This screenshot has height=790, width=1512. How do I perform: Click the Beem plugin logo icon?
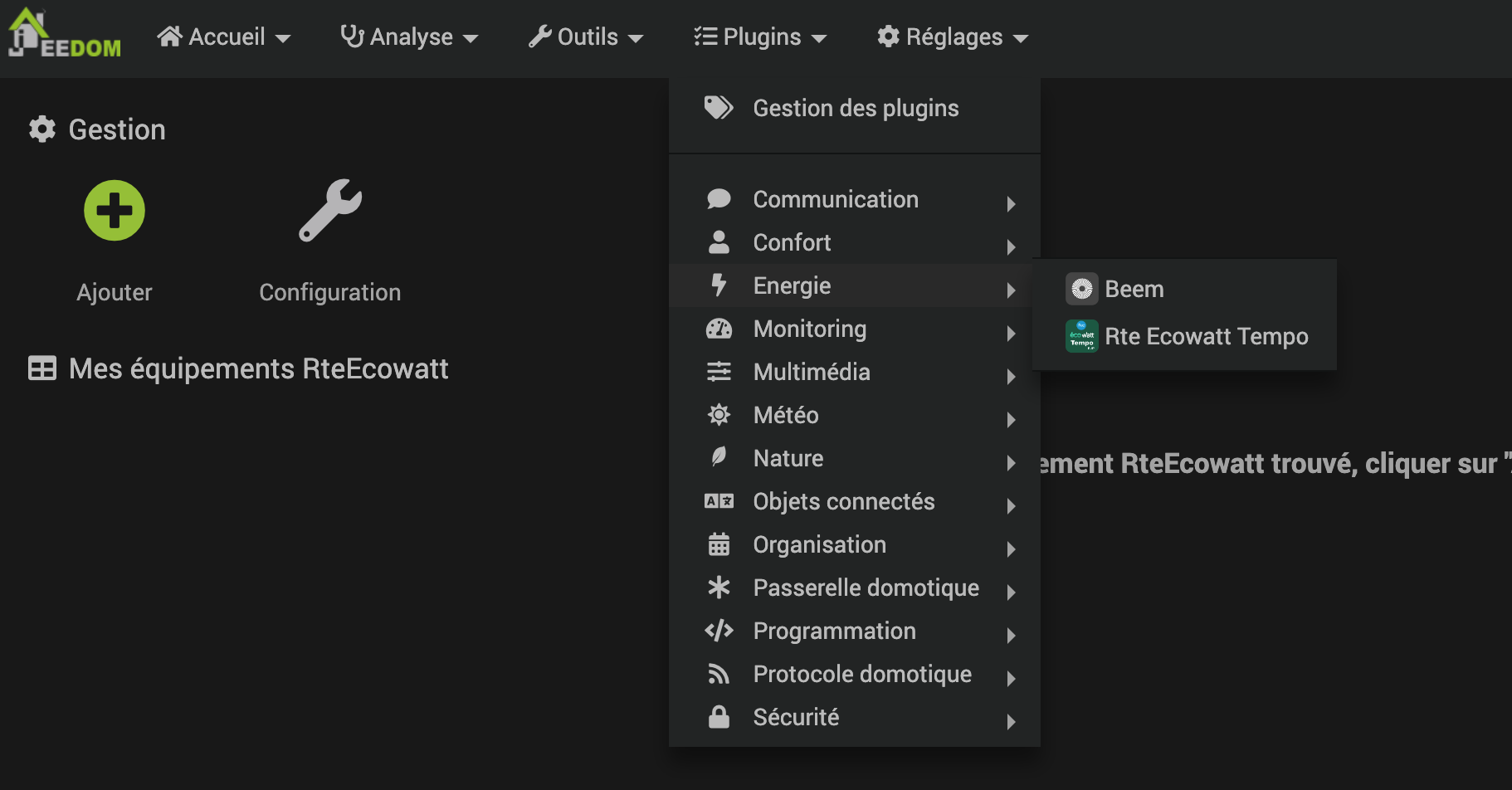[1081, 289]
